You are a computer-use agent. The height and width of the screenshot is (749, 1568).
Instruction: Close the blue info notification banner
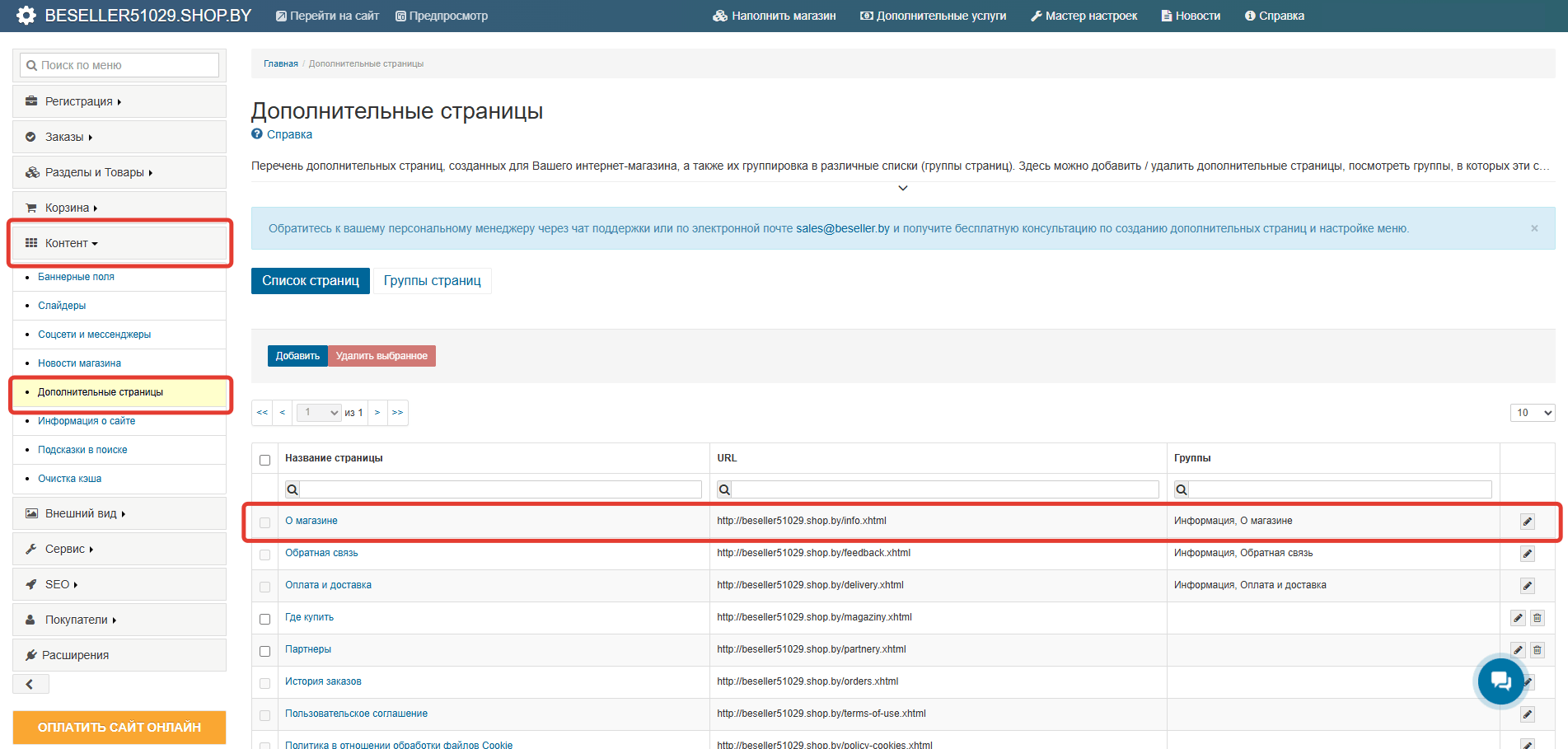coord(1534,228)
